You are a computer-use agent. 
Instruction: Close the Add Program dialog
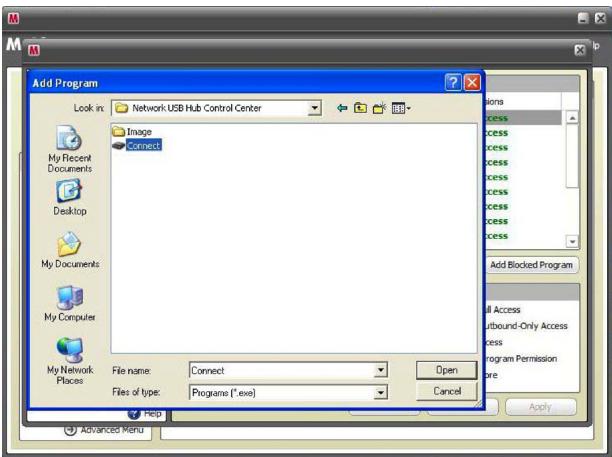tap(472, 82)
